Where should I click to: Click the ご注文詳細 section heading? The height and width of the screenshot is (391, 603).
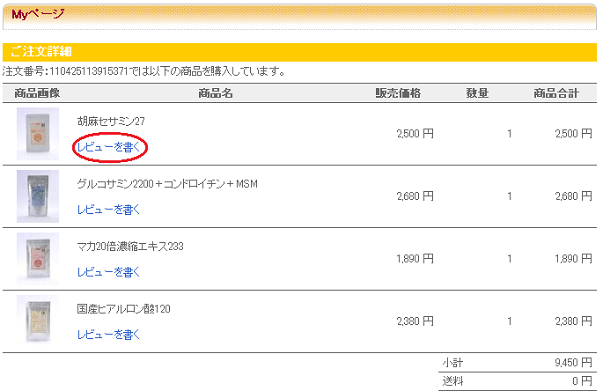tap(41, 52)
